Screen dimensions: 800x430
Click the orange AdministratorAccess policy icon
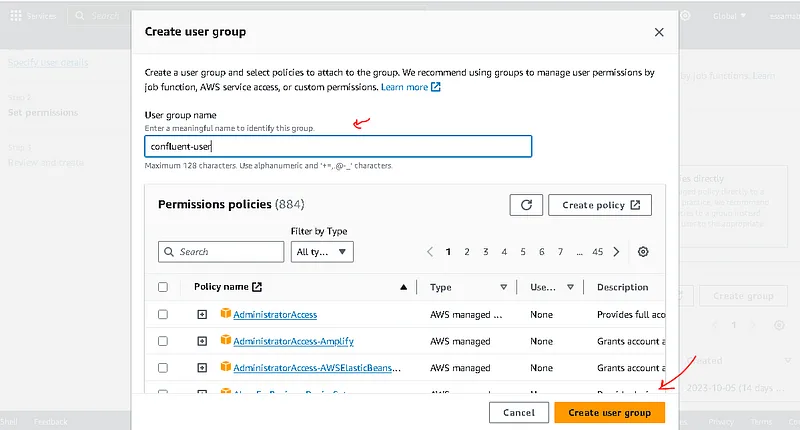[x=225, y=314]
